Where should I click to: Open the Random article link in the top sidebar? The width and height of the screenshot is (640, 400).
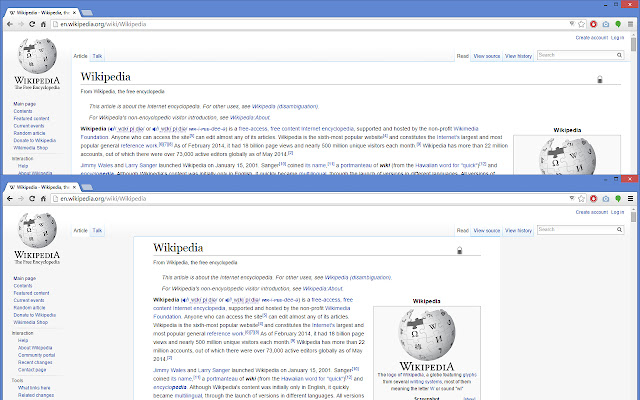(x=29, y=132)
